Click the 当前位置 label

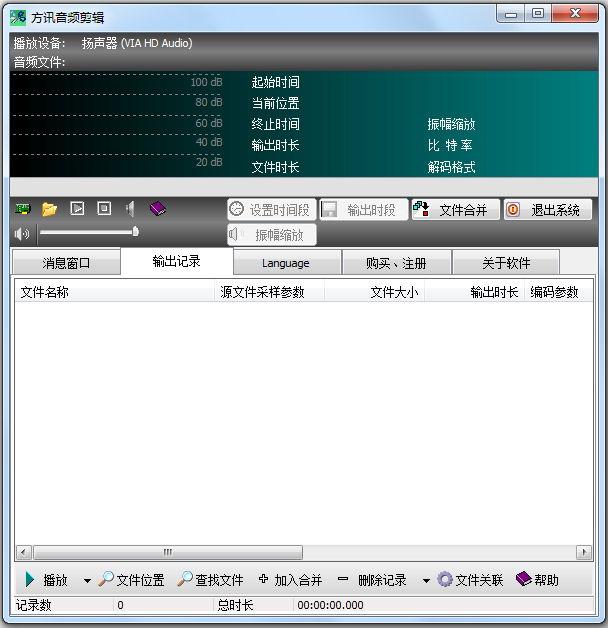click(x=276, y=103)
